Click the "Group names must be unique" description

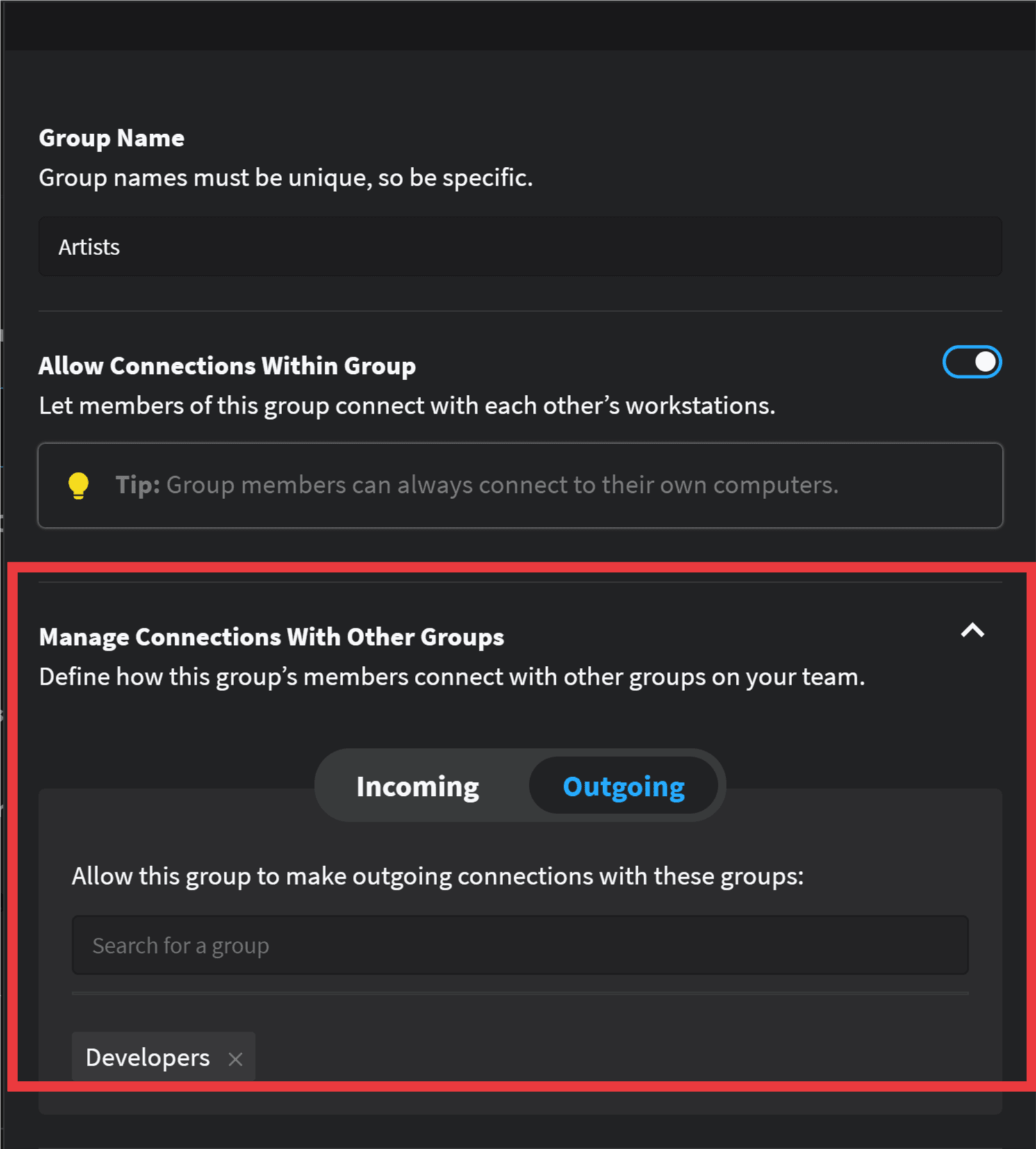click(285, 178)
